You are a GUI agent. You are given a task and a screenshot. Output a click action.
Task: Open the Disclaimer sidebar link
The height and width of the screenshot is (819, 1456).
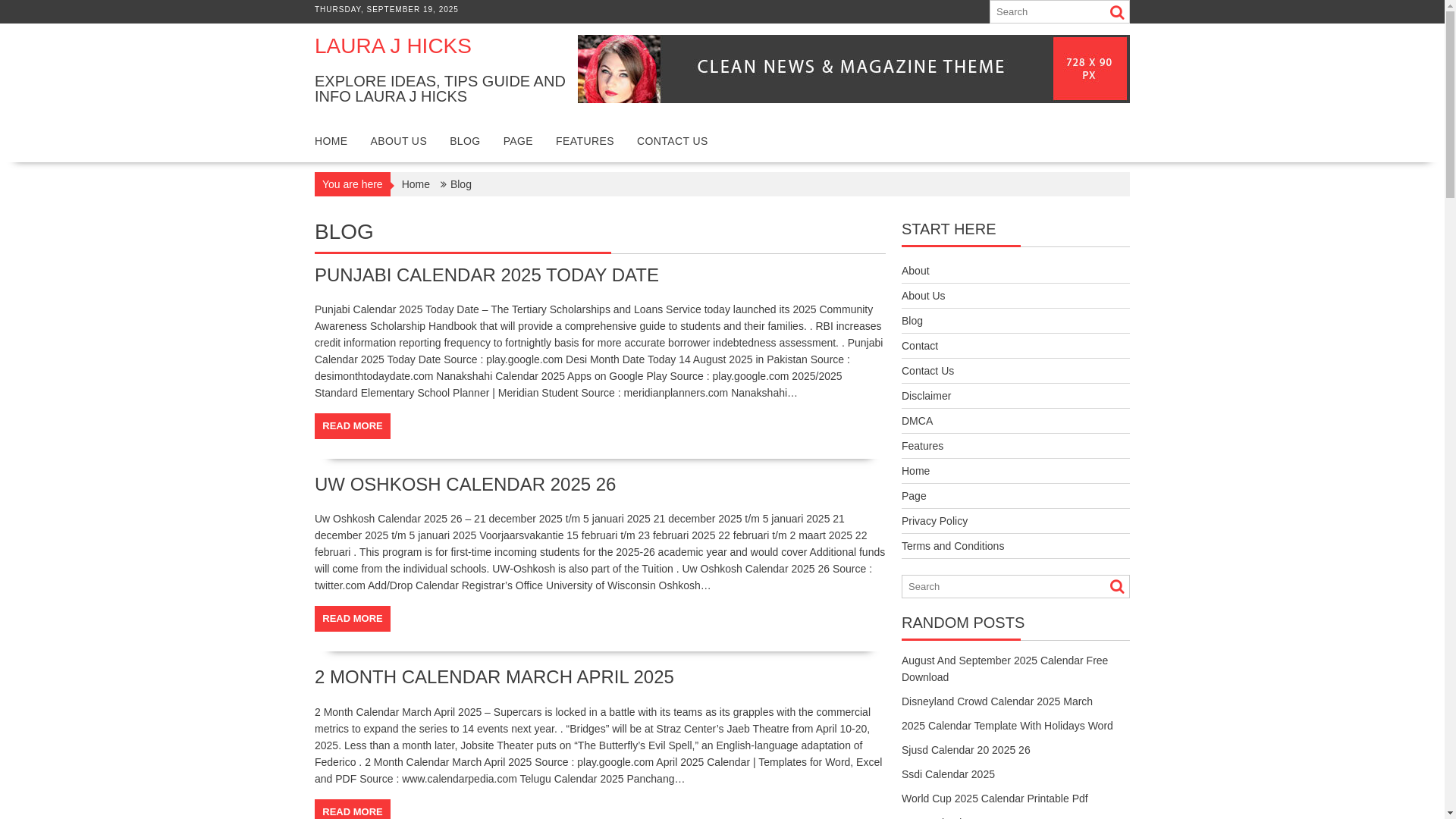926,396
